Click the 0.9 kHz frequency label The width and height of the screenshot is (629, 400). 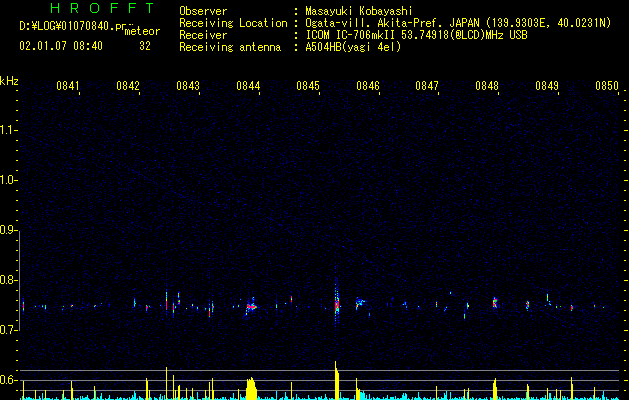[8, 230]
